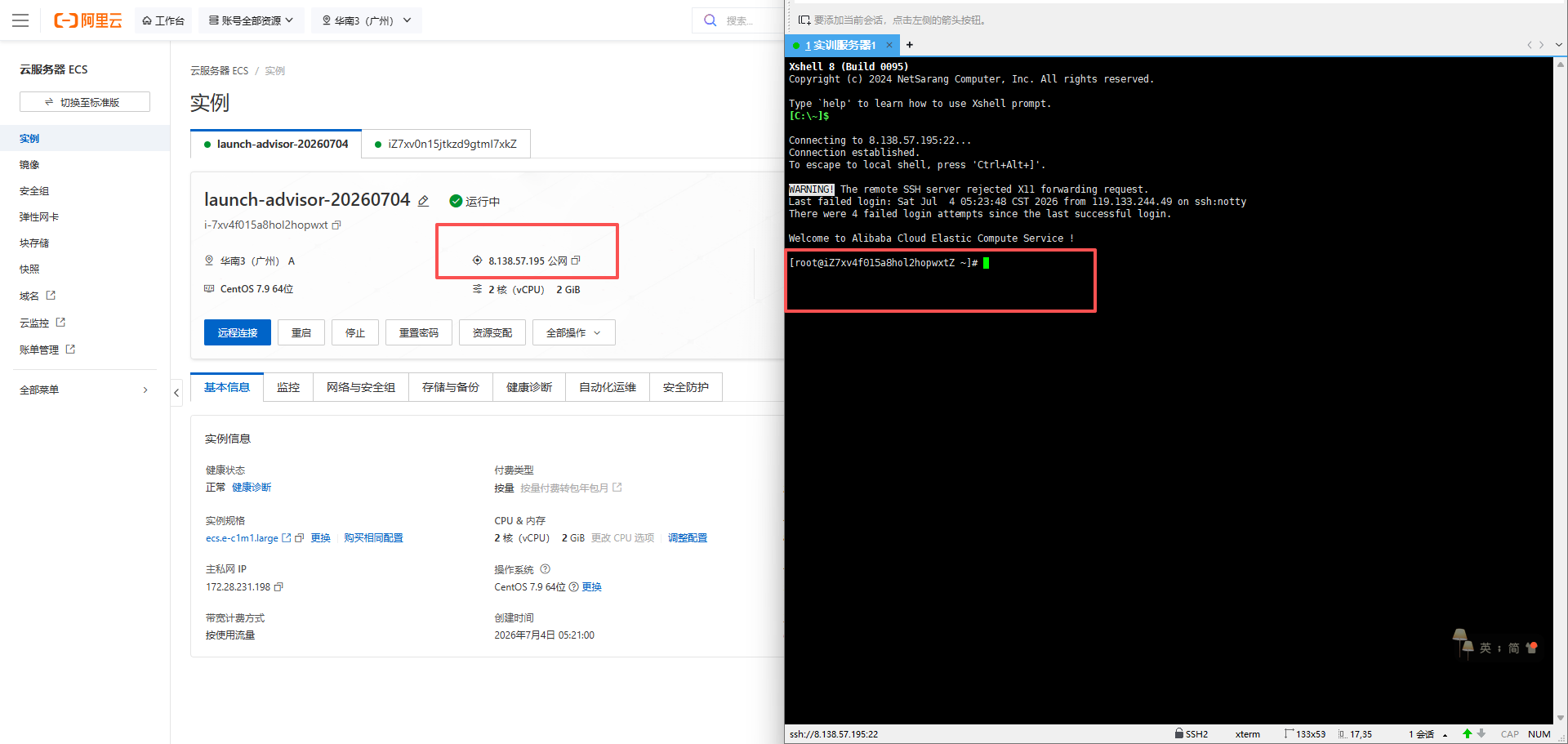Click the help icon beside 操作系统
The height and width of the screenshot is (744, 1568).
point(545,569)
